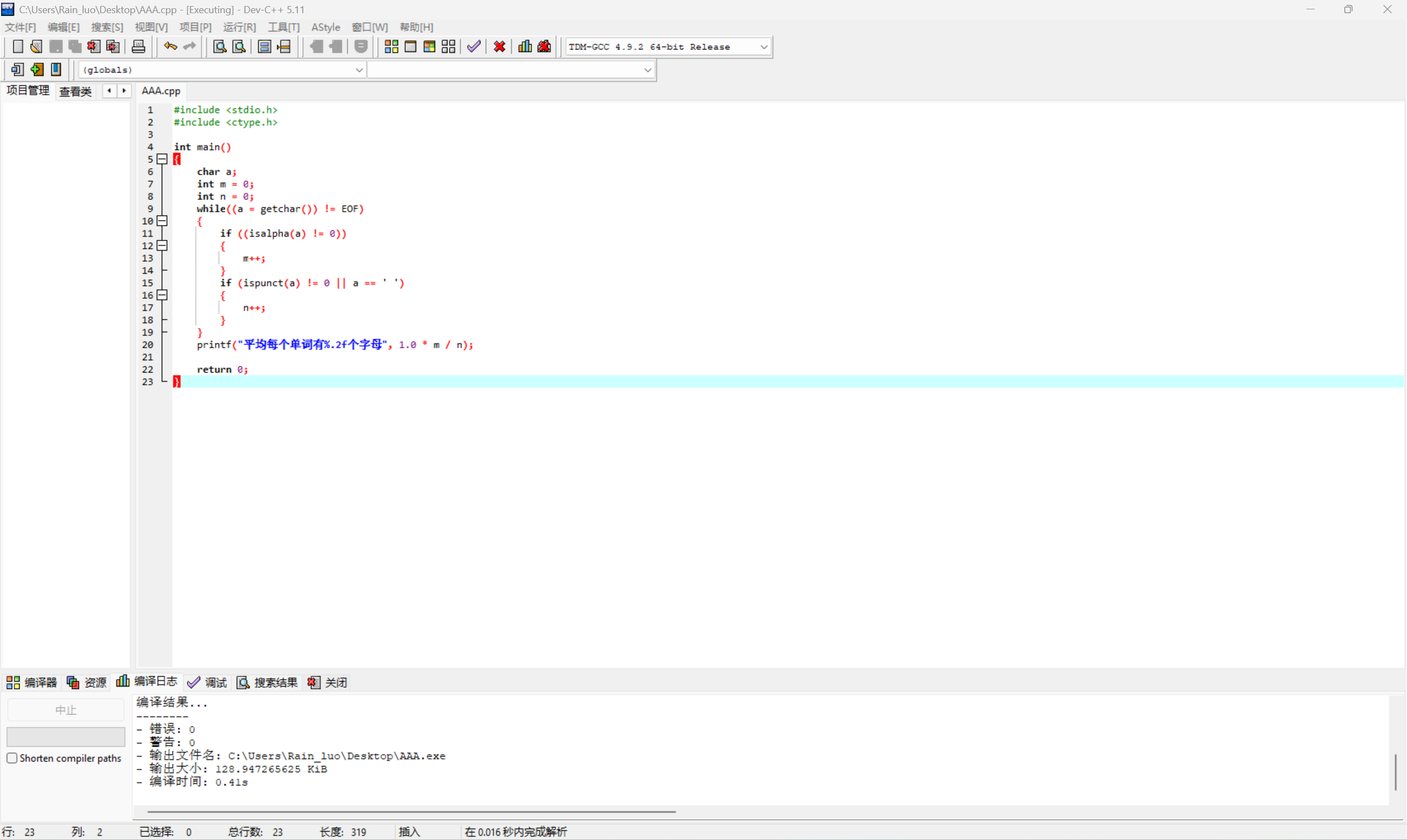Click the compile log horizontal scrollbar
Screen dimensions: 1407x840
pyautogui.click(x=411, y=811)
